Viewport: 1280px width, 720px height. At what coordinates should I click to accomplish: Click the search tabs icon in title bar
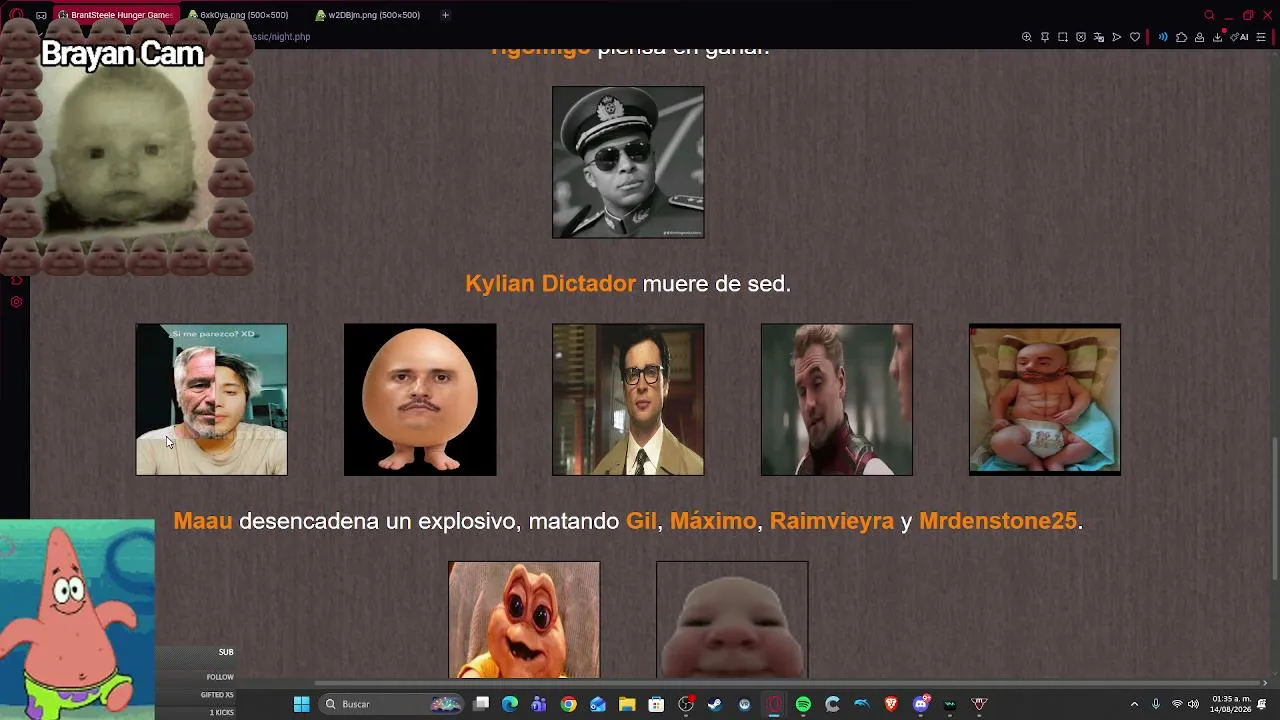pyautogui.click(x=1209, y=15)
